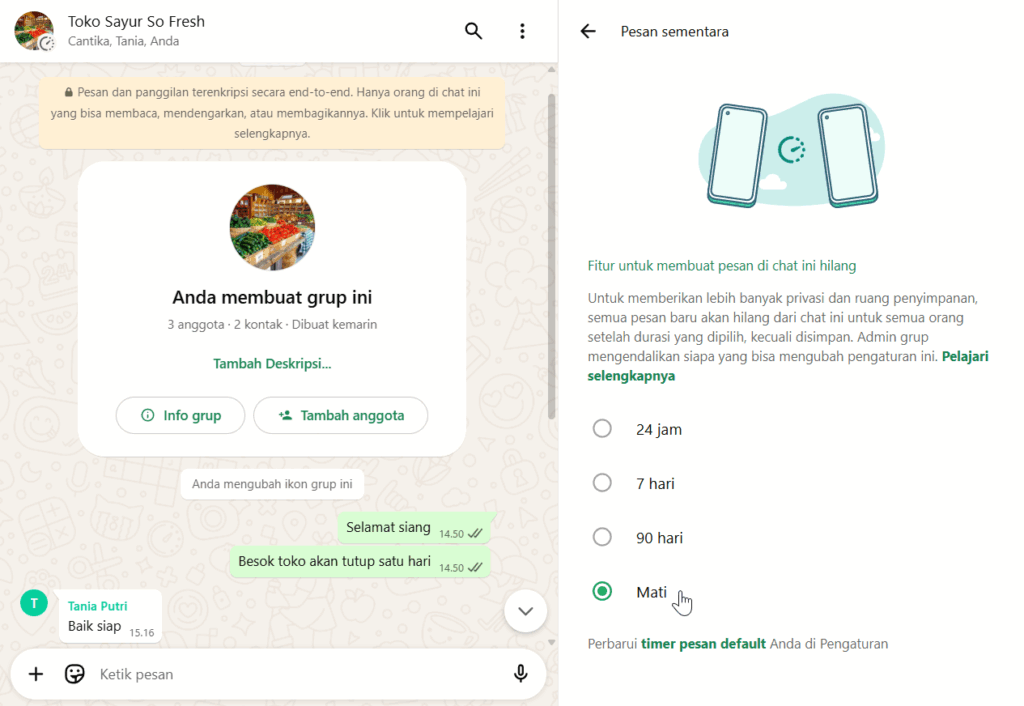Click Tania Putri's green T avatar
The width and height of the screenshot is (1024, 706).
(x=34, y=603)
